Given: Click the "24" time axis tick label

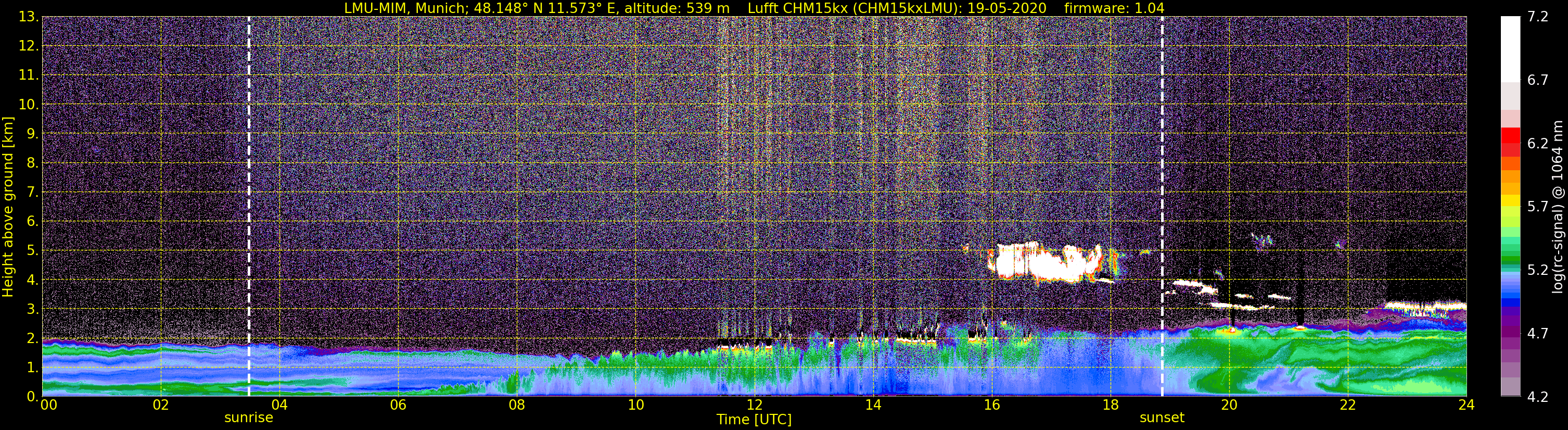Looking at the screenshot, I should tap(1467, 405).
